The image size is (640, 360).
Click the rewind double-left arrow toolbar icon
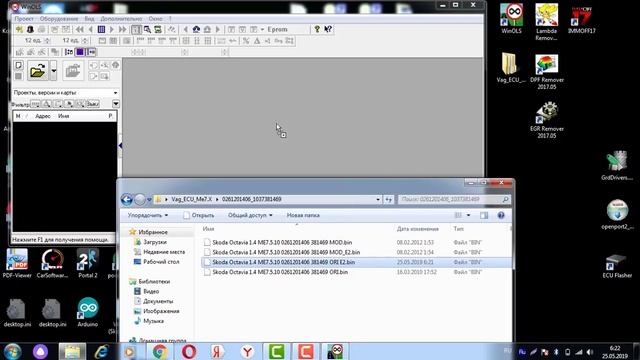tap(80, 29)
